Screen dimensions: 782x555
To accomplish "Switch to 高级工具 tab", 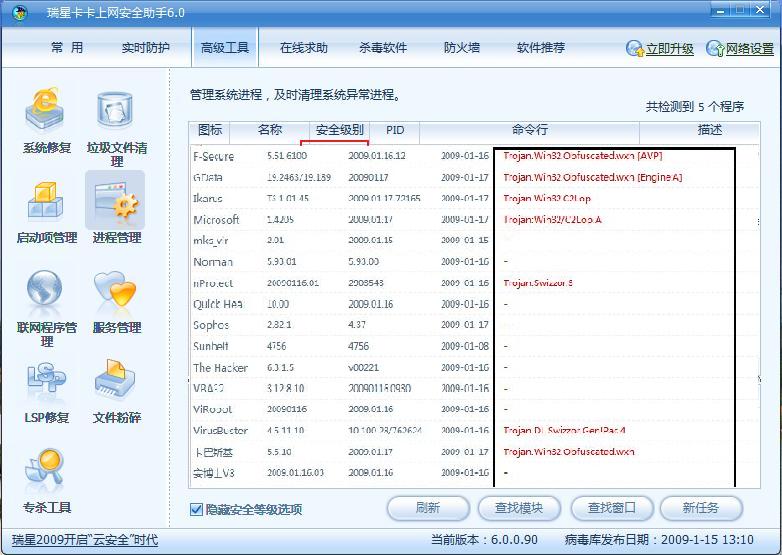I will click(225, 47).
